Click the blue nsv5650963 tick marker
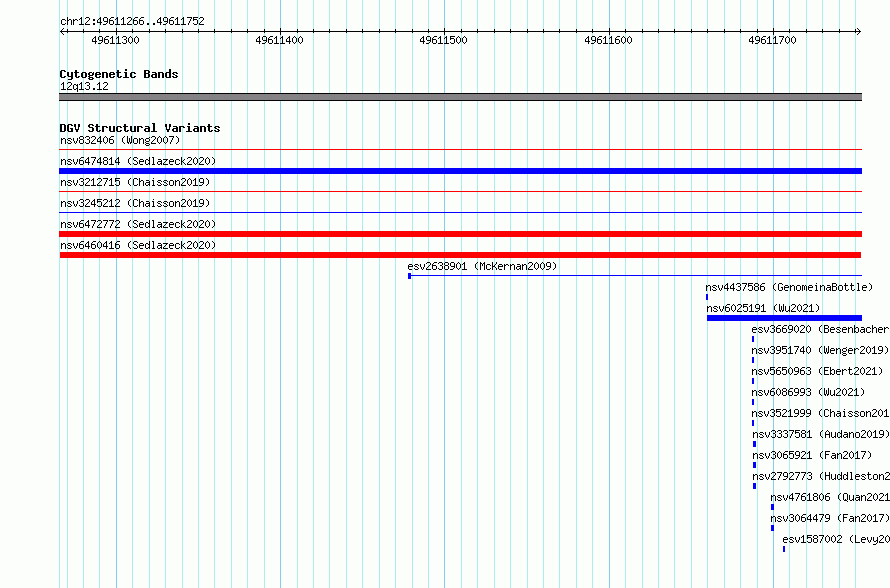The height and width of the screenshot is (588, 890). click(753, 381)
